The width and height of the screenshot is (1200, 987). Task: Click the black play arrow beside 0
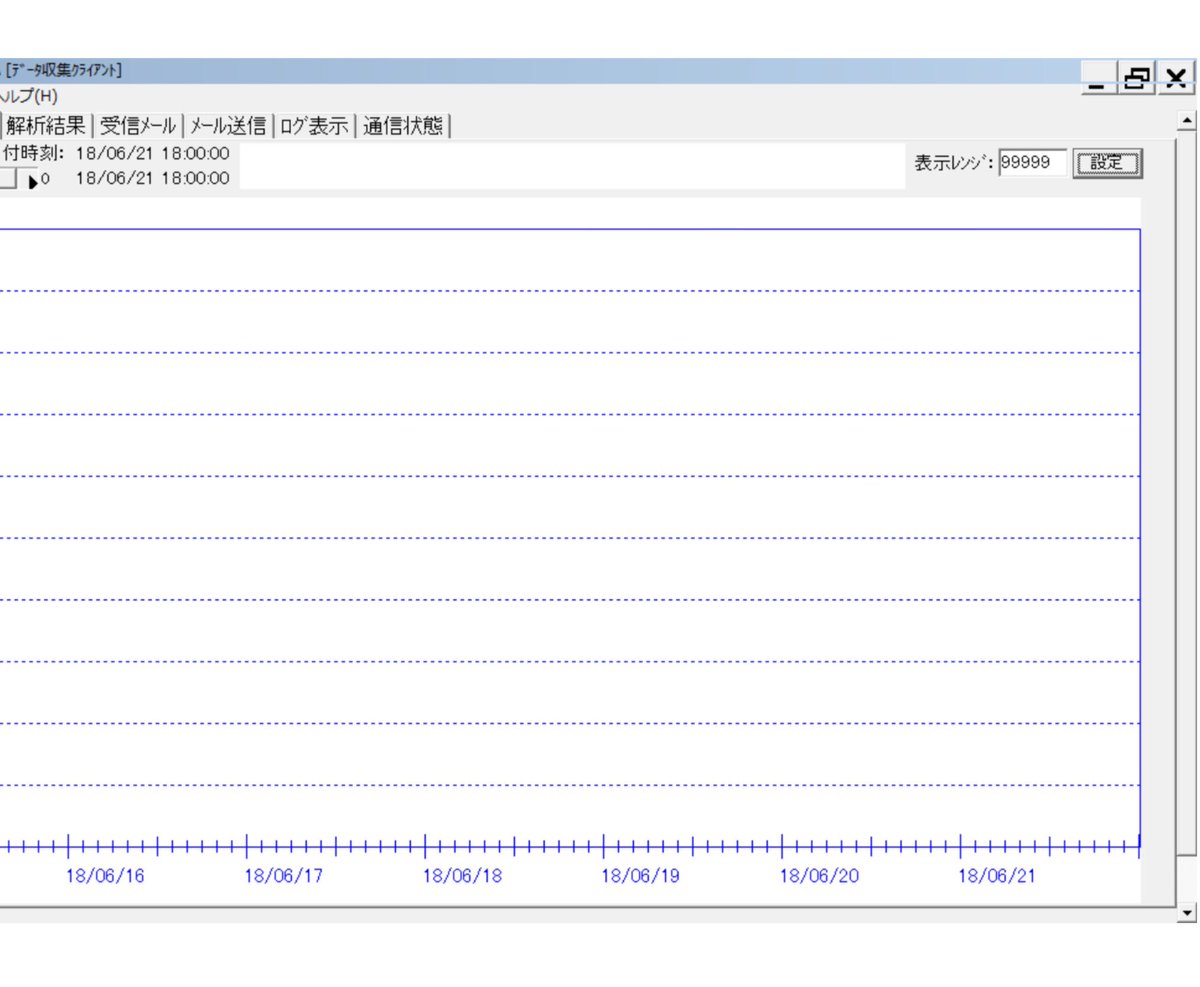point(33,182)
